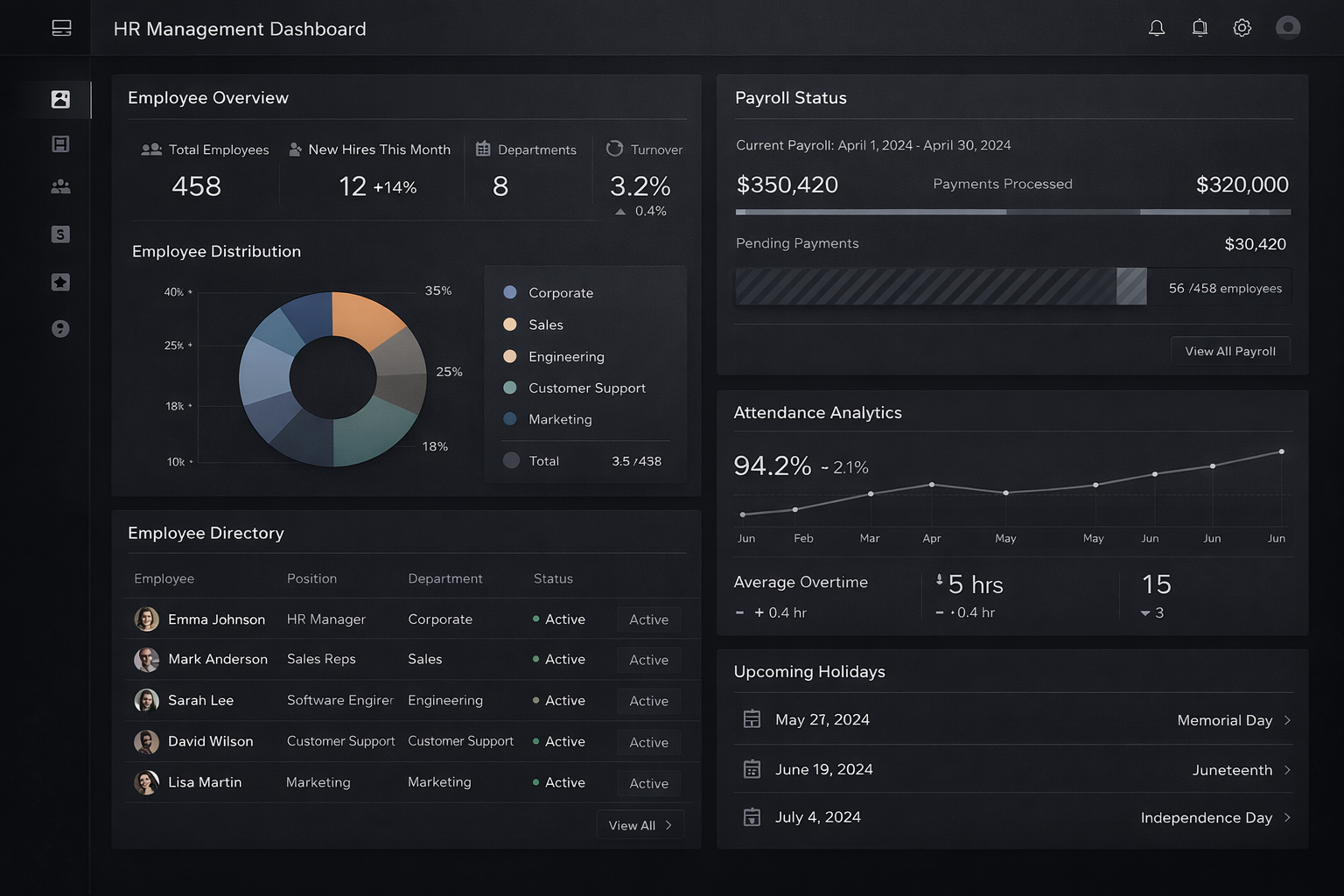Click View All in Employee Directory
The image size is (1344, 896).
pyautogui.click(x=640, y=825)
